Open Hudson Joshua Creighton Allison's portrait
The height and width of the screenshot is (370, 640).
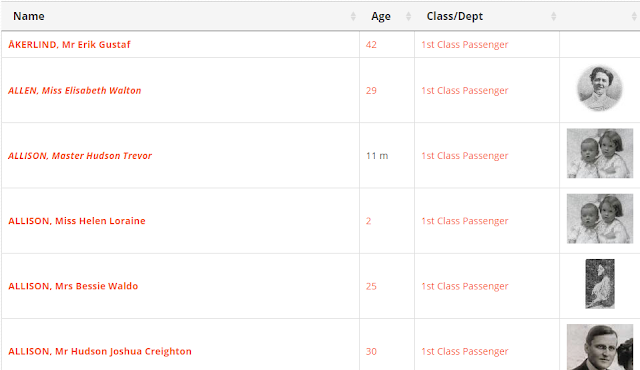[600, 347]
